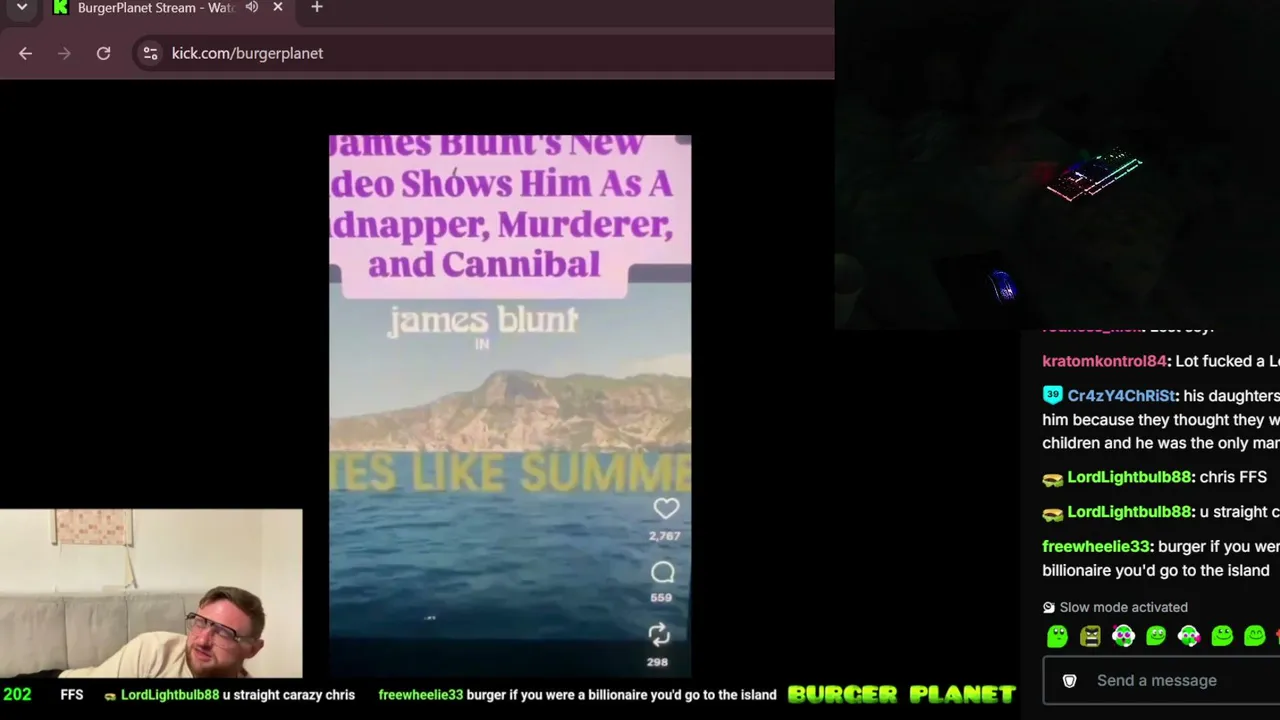Open LordLightbulb88's profile on 'chris FFS' message
The height and width of the screenshot is (720, 1280).
pyautogui.click(x=1129, y=478)
